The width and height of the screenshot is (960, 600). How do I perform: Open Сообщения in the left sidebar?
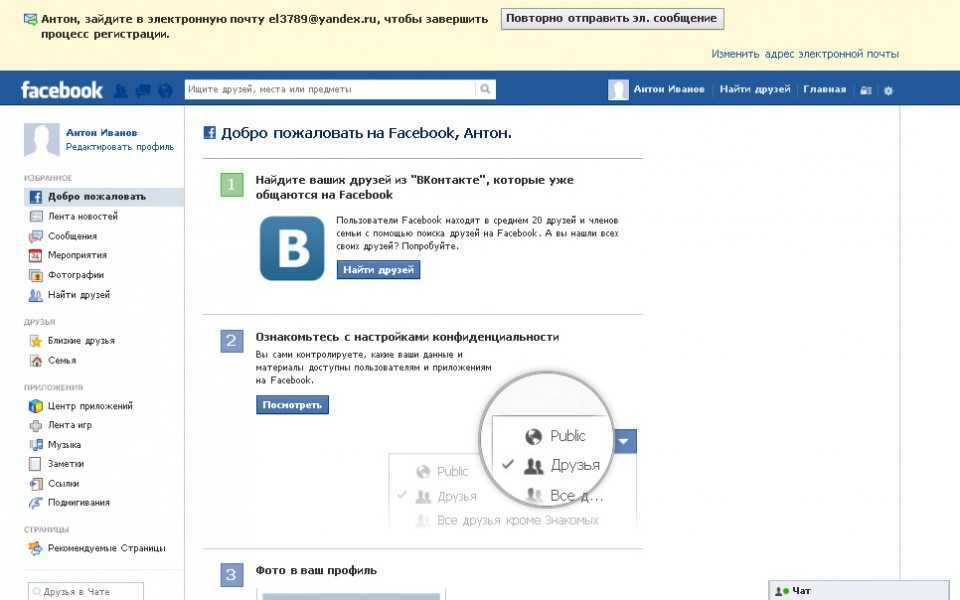72,236
